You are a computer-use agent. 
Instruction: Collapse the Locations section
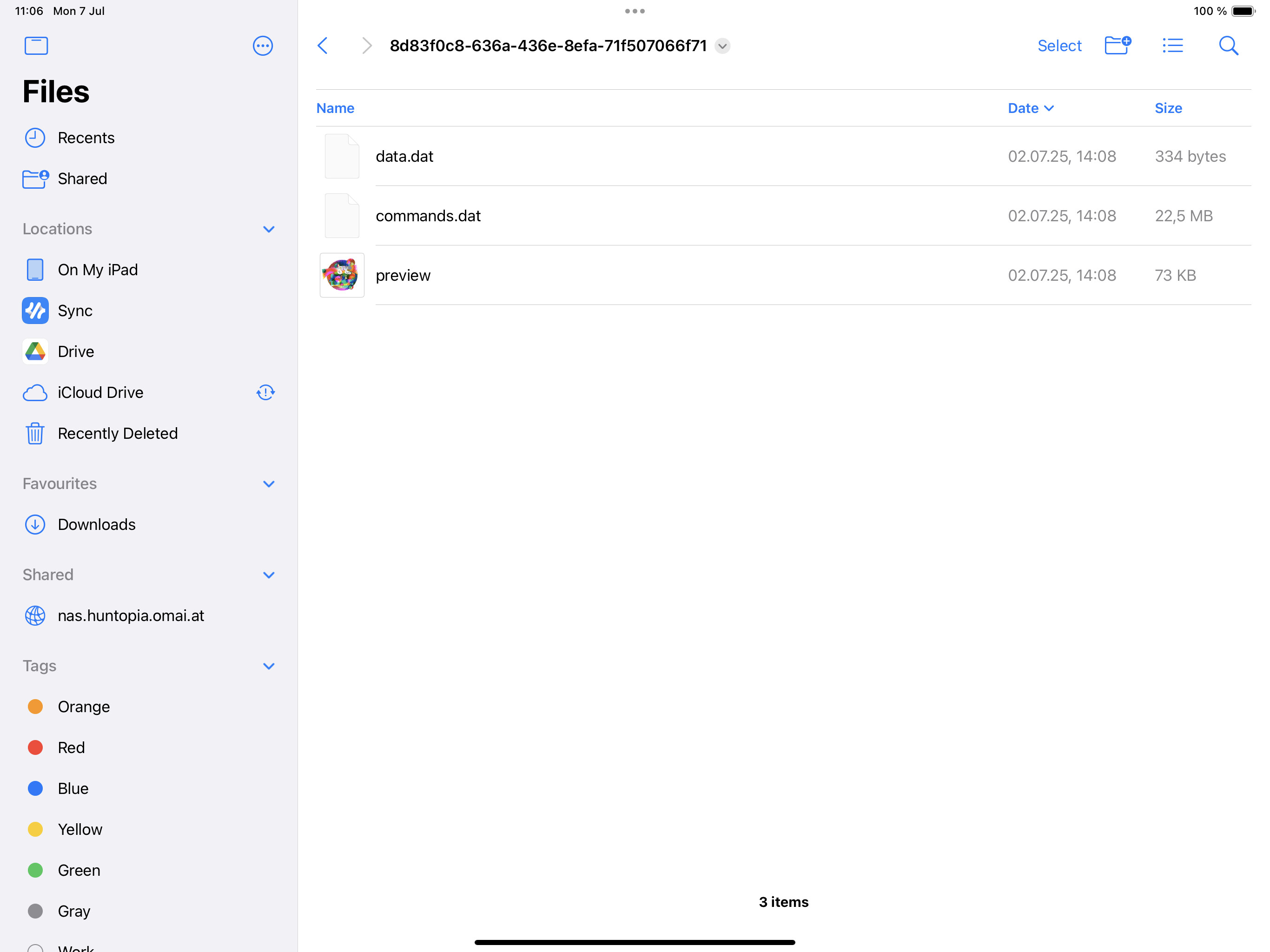tap(268, 229)
